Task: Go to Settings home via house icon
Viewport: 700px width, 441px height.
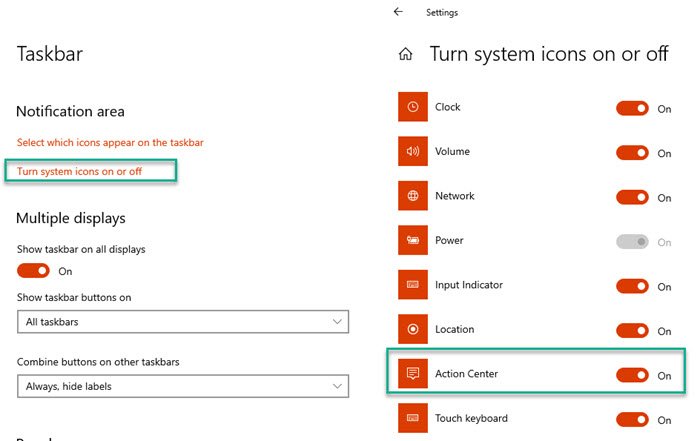Action: pos(405,54)
